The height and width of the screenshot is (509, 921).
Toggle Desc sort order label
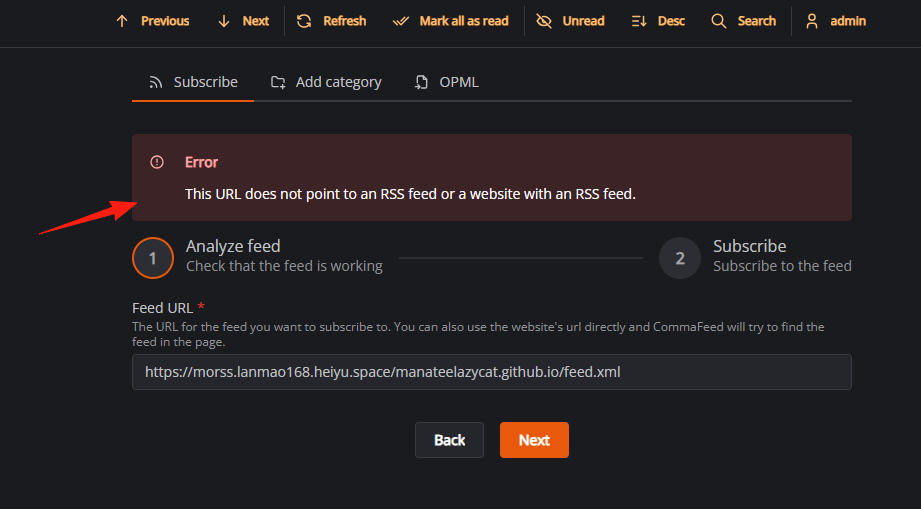(671, 21)
